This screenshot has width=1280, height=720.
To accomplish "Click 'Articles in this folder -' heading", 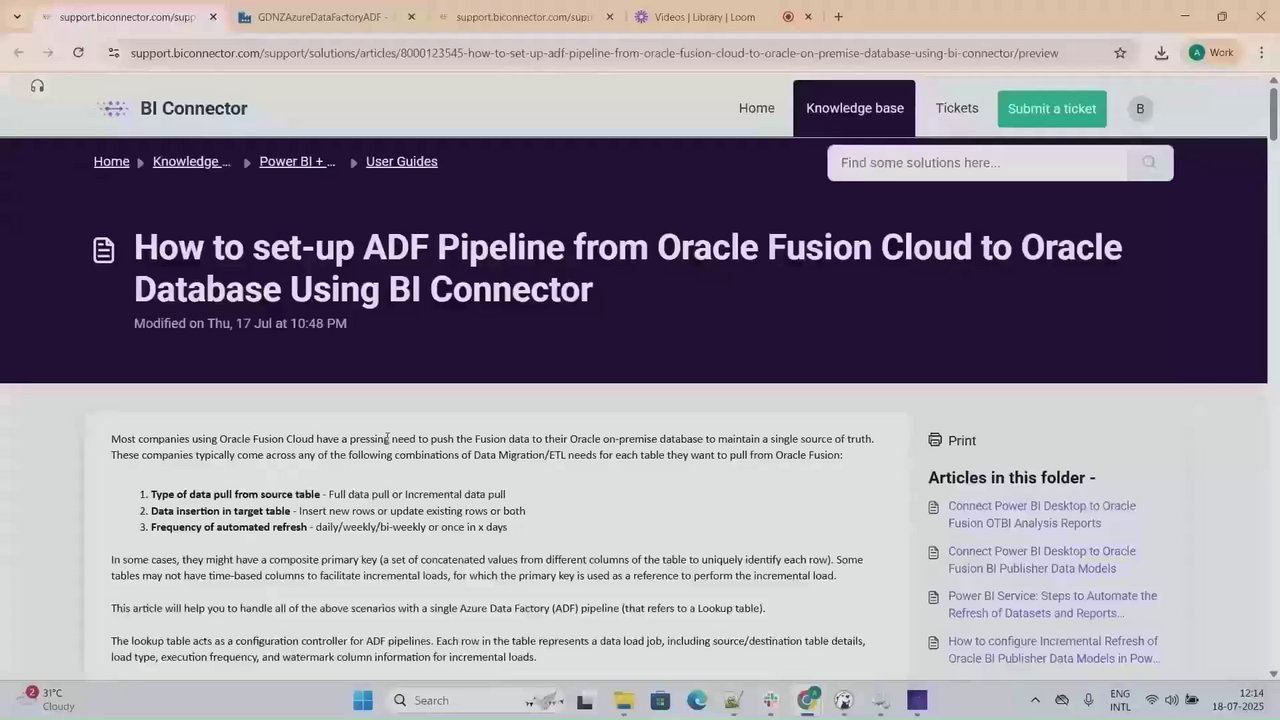I will click(1012, 478).
